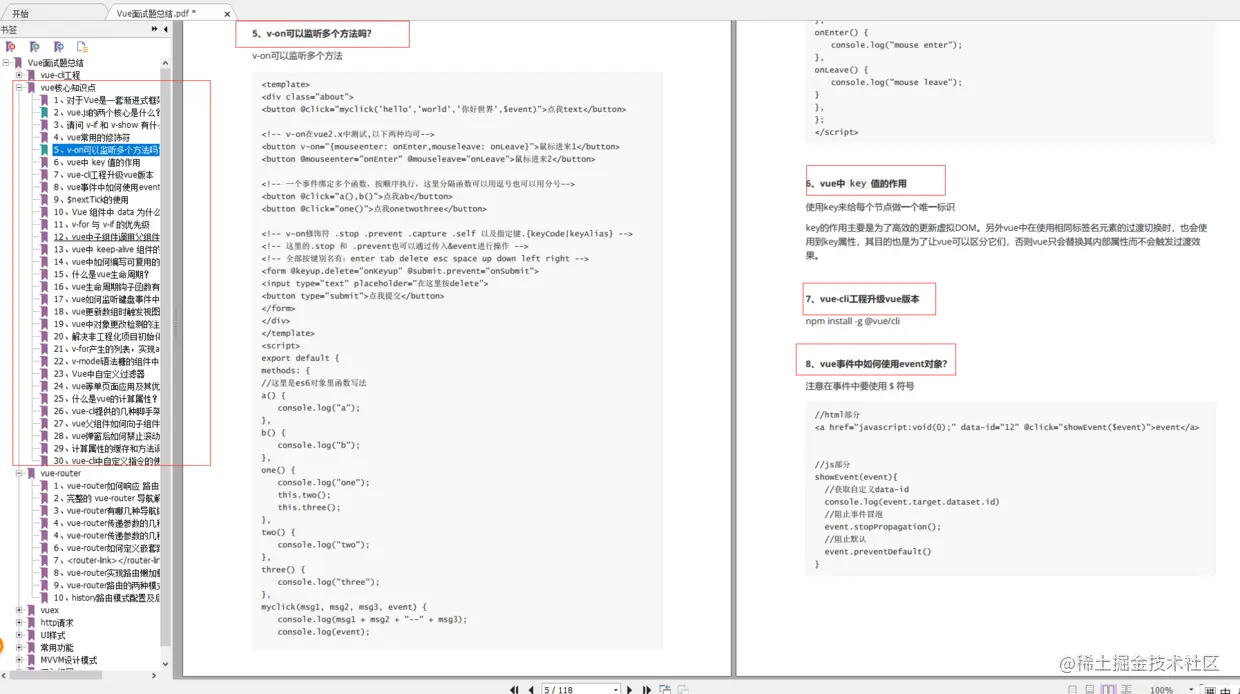This screenshot has height=694, width=1240.
Task: Click bookmarks panel vertical scrollbar up arrow
Action: click(x=165, y=63)
